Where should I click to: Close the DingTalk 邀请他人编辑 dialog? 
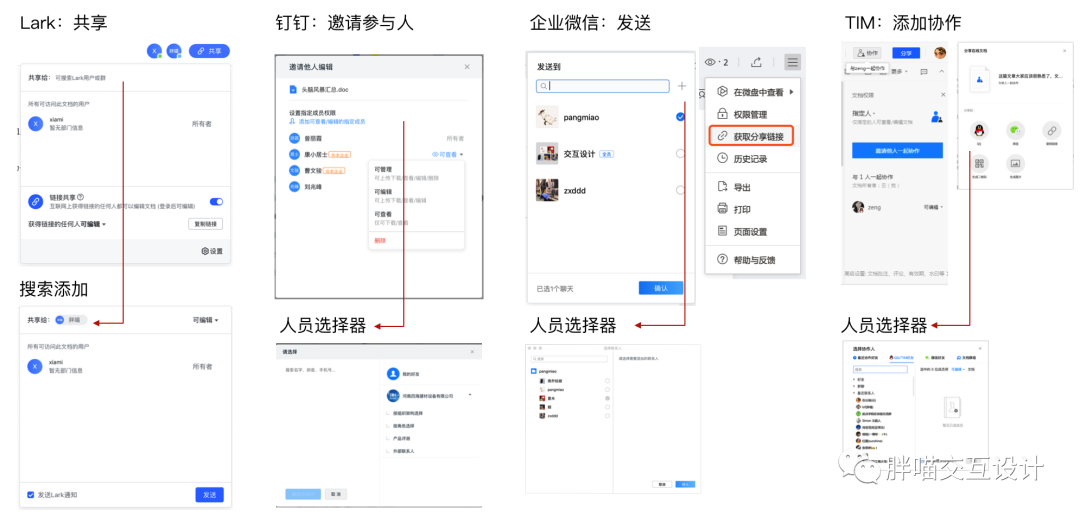tap(467, 67)
